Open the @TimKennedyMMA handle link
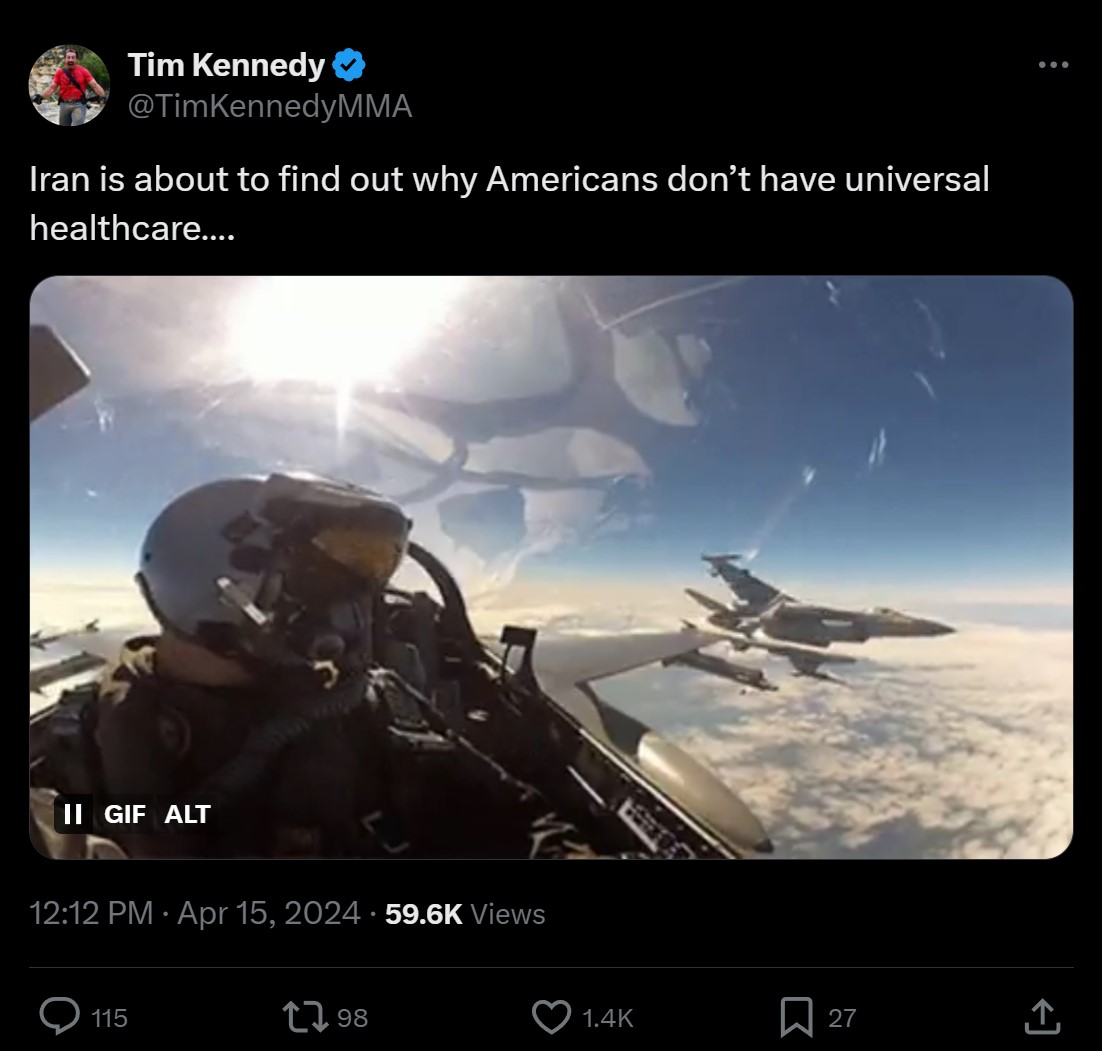The image size is (1102, 1051). point(270,106)
